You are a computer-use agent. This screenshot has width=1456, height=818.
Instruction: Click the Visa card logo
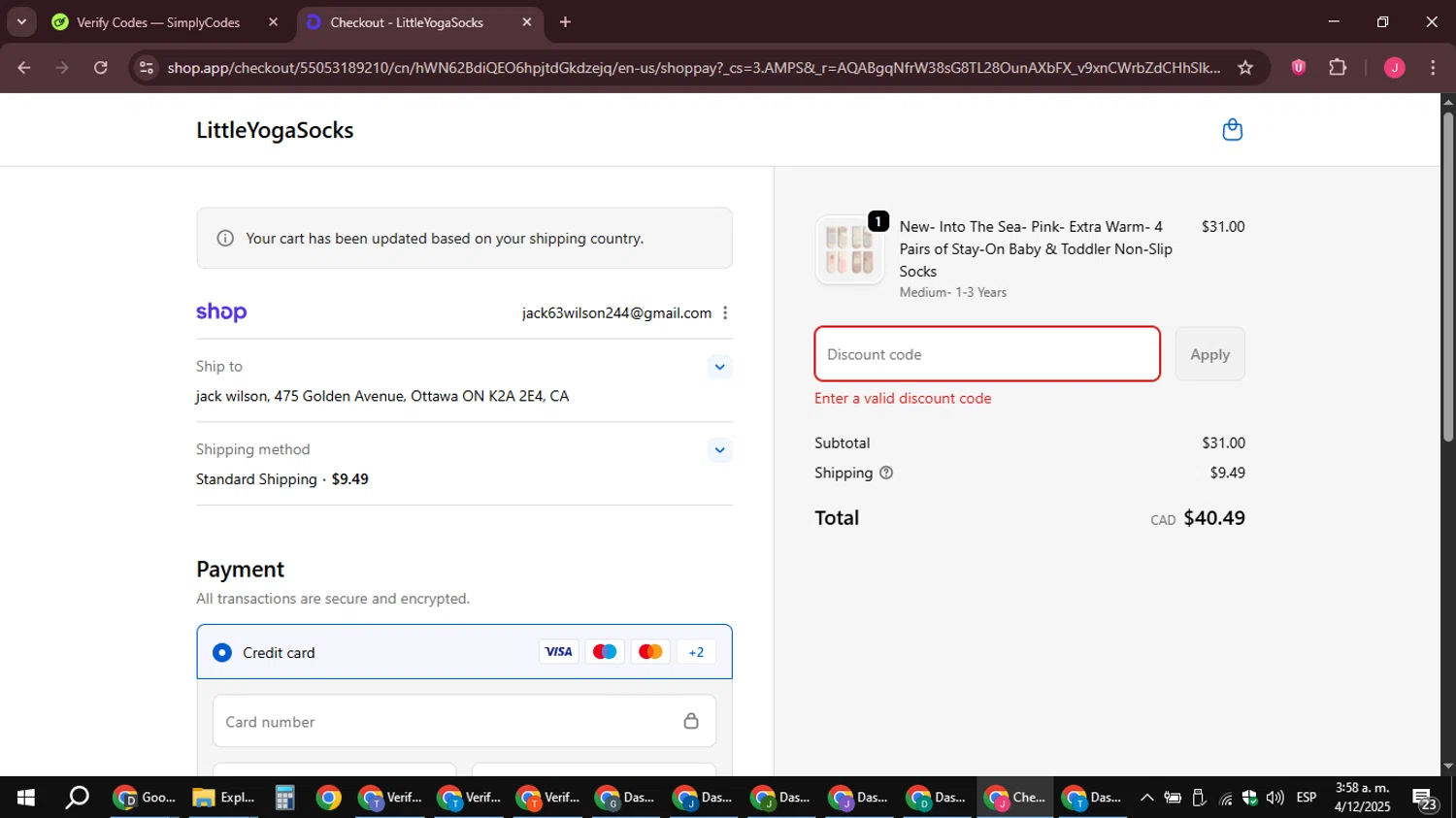pos(559,652)
